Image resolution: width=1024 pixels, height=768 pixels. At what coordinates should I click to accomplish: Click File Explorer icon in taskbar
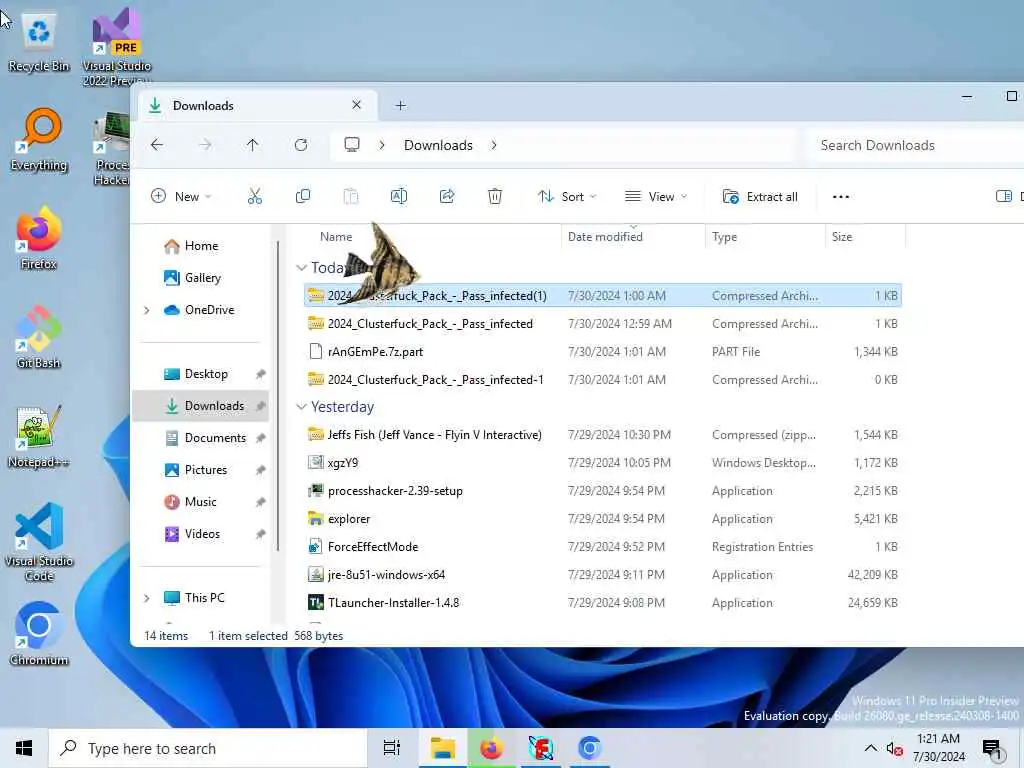click(443, 748)
